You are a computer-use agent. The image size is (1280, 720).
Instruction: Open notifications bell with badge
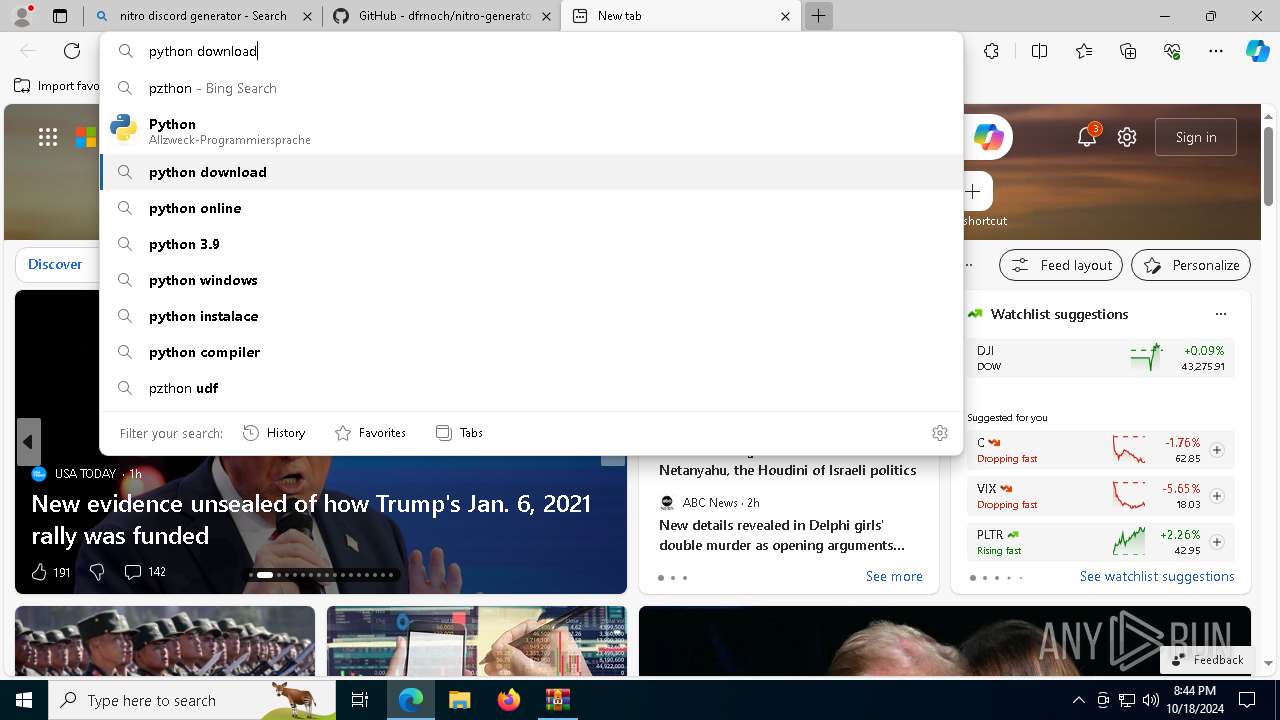coord(1087,137)
